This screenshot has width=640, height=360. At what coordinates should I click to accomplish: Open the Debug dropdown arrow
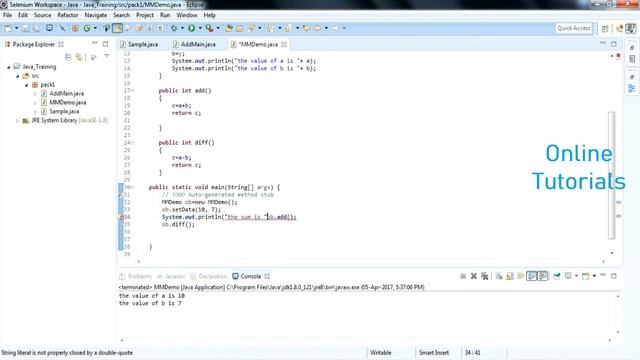coord(182,28)
